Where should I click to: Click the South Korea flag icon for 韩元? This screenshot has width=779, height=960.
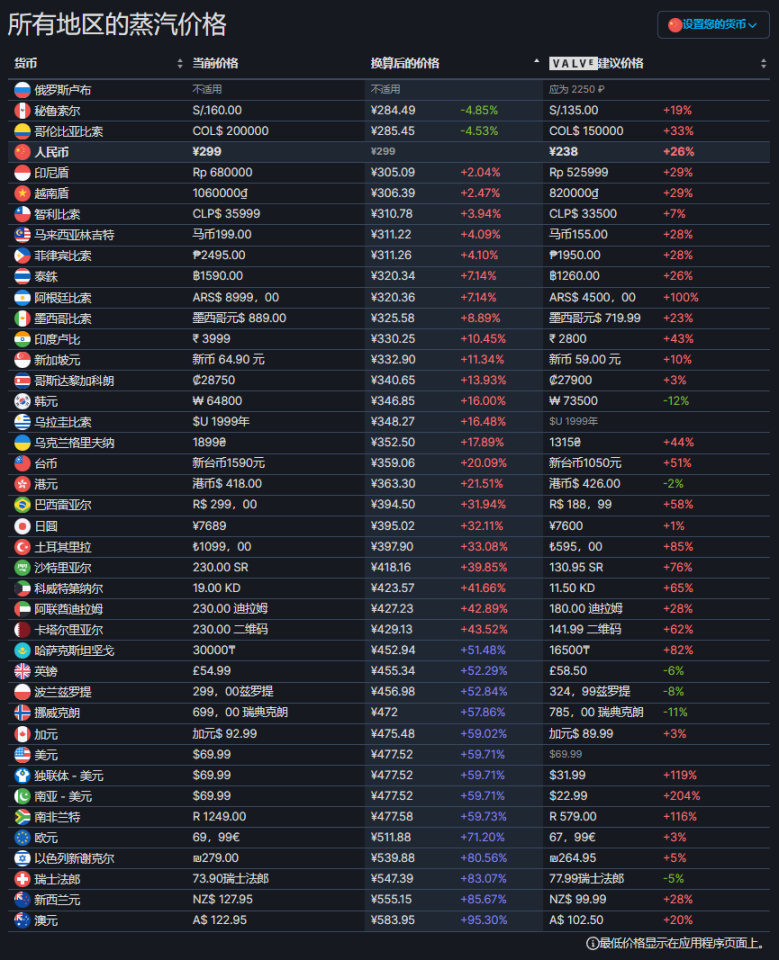(x=22, y=401)
